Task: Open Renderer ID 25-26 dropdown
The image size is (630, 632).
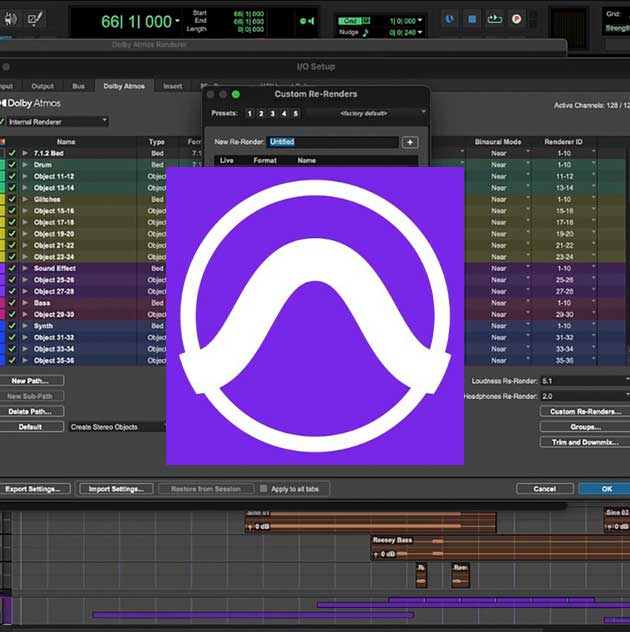Action: click(593, 280)
